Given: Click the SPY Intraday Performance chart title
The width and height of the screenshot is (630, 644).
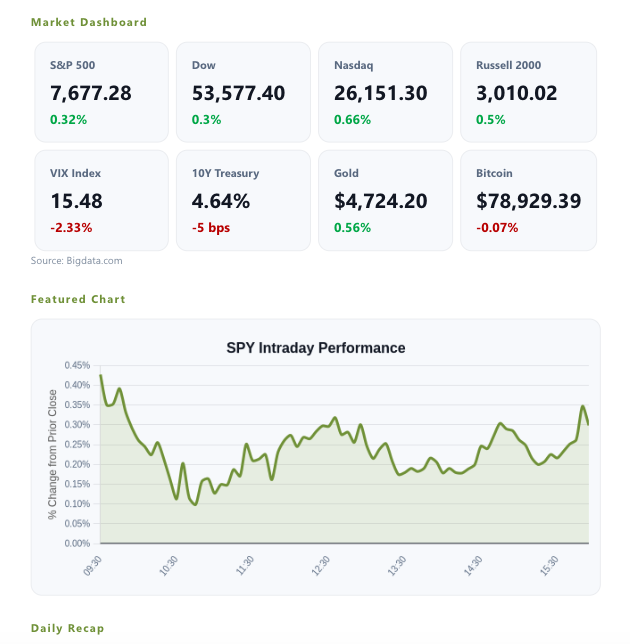Looking at the screenshot, I should [x=316, y=348].
